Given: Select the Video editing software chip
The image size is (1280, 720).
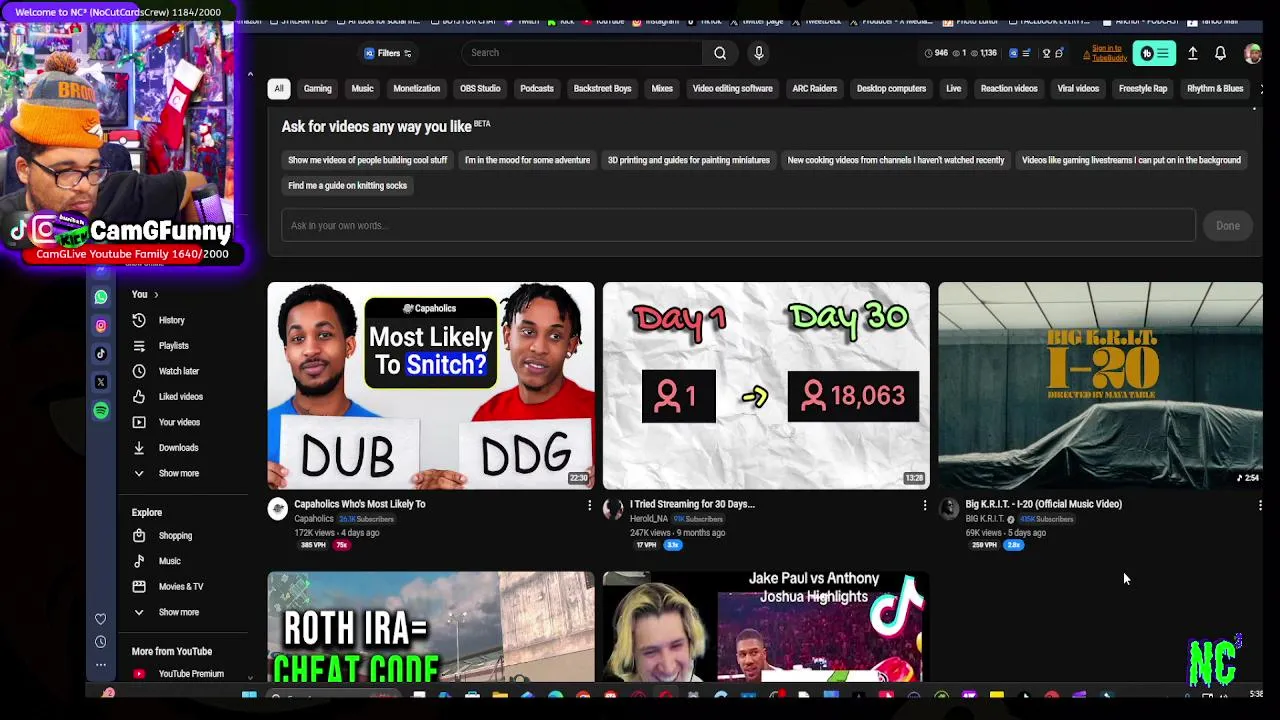Looking at the screenshot, I should (732, 89).
